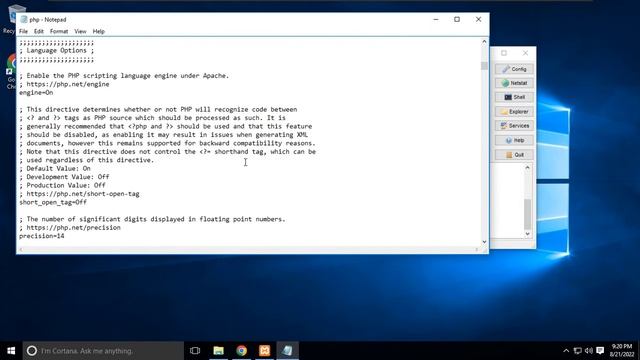The height and width of the screenshot is (360, 640).
Task: Click the Notepad horizontal scrollbar right arrow
Action: [476, 249]
